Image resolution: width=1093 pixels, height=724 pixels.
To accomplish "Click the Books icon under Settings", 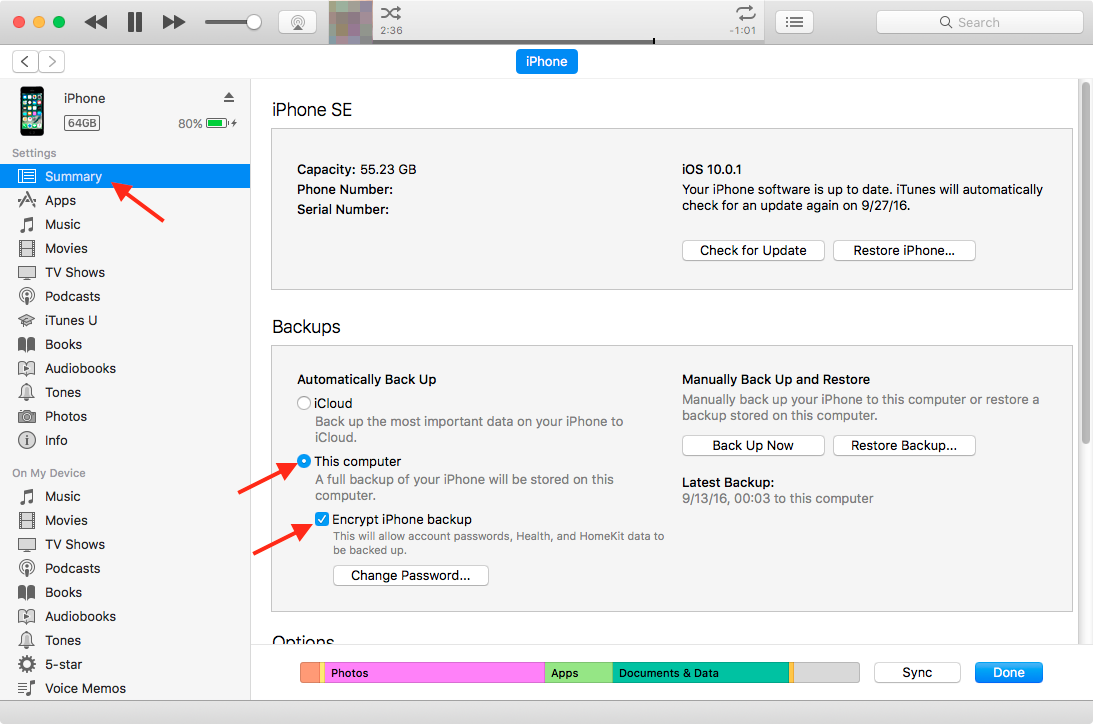I will point(26,344).
